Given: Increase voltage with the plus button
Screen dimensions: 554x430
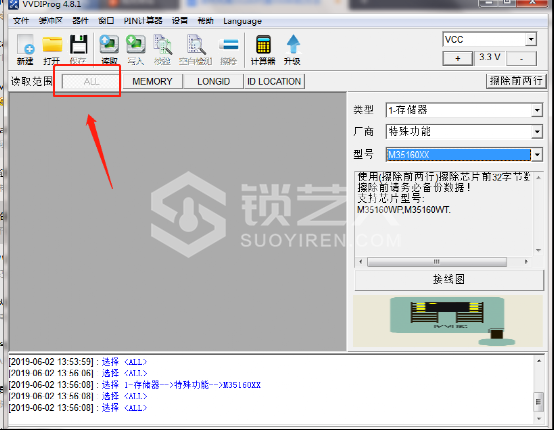Looking at the screenshot, I should coord(458,59).
